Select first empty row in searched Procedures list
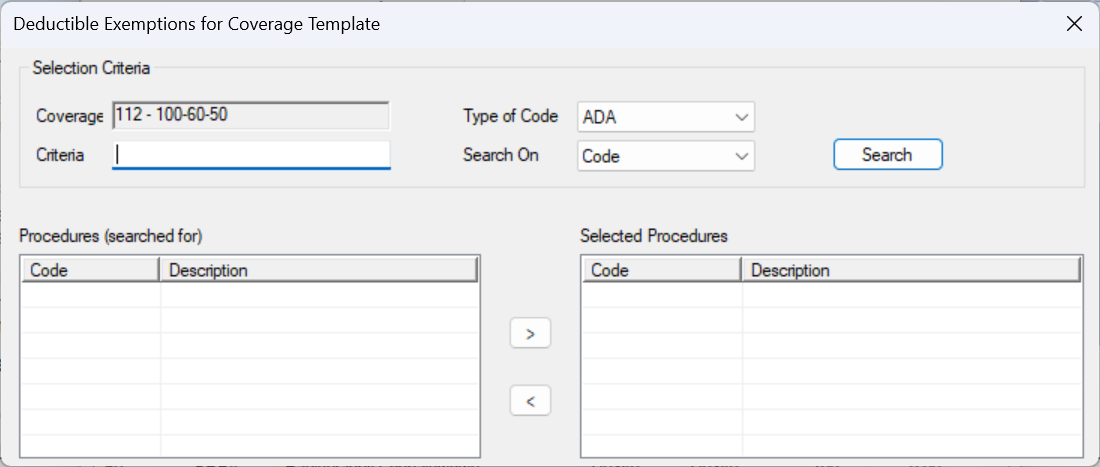This screenshot has height=467, width=1100. 250,294
